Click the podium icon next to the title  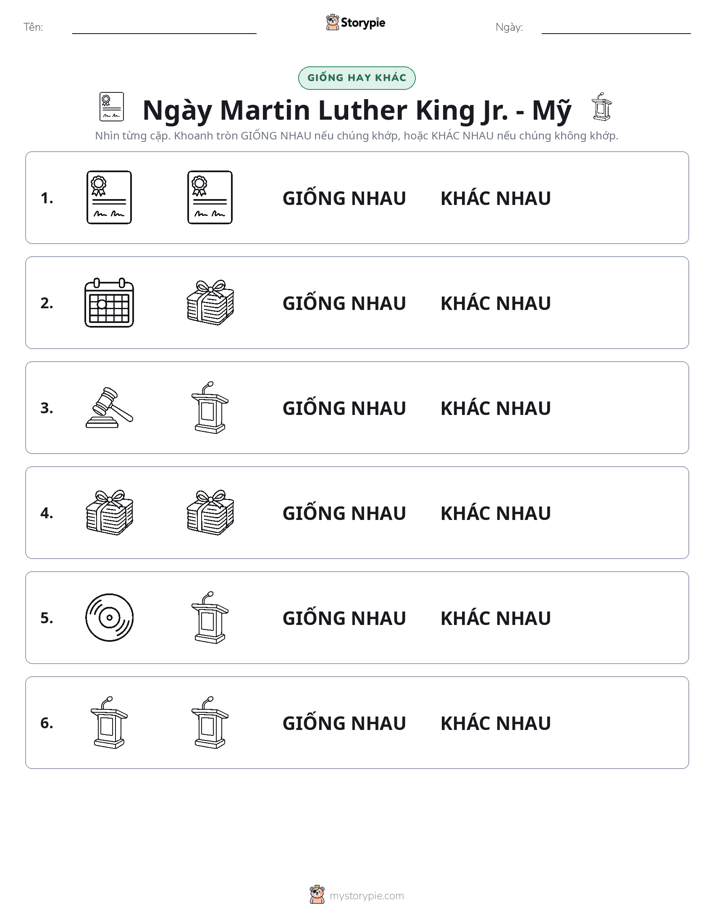[601, 107]
